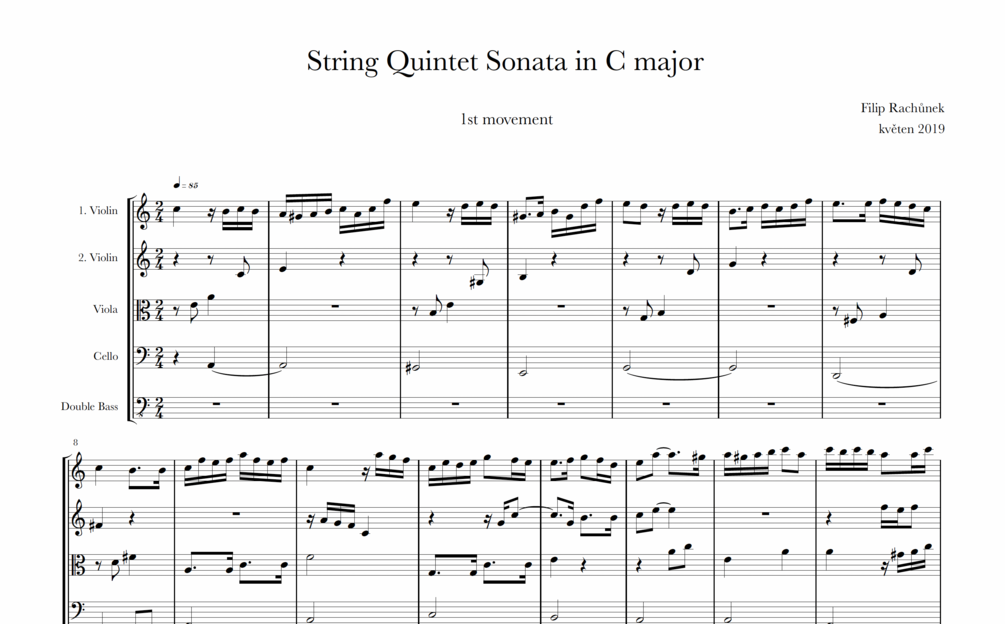Click the 2/4 time signature on 1. Violin staff
The image size is (1005, 624).
158,212
